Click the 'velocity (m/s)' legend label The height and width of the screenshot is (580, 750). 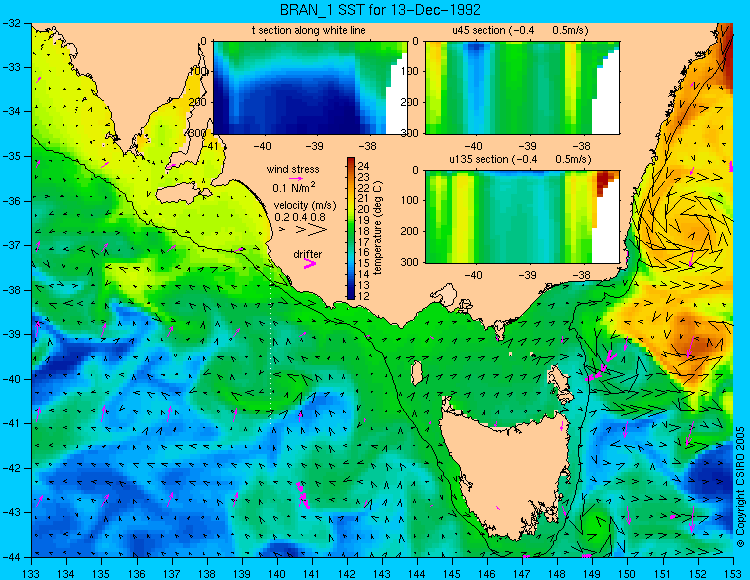tap(305, 206)
